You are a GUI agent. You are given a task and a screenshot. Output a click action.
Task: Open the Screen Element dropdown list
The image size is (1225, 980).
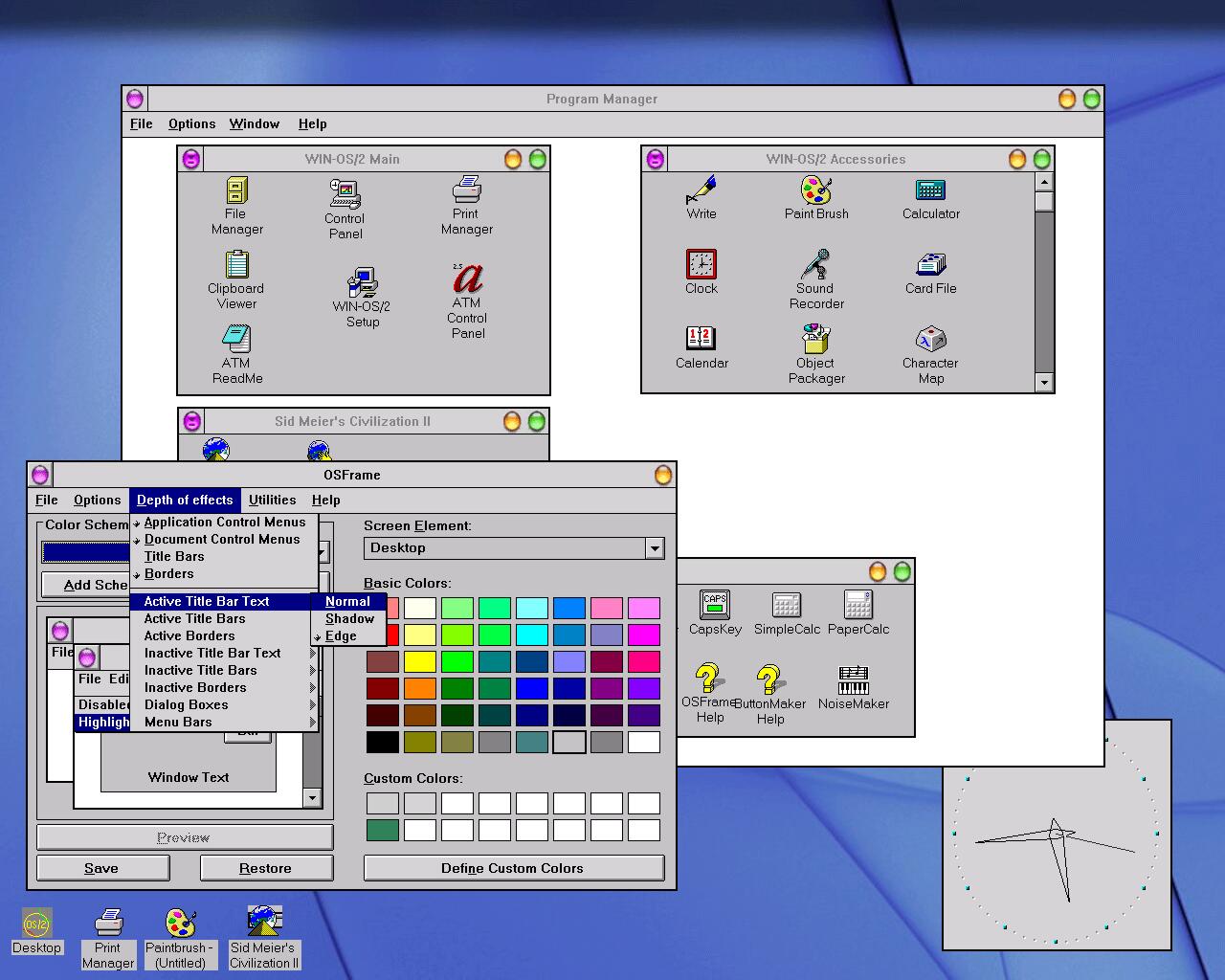[655, 548]
